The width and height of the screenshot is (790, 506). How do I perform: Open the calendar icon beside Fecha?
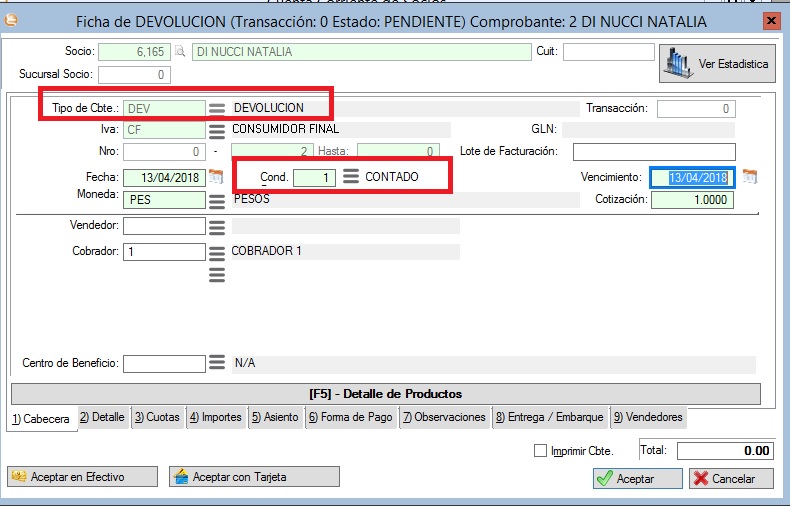215,177
